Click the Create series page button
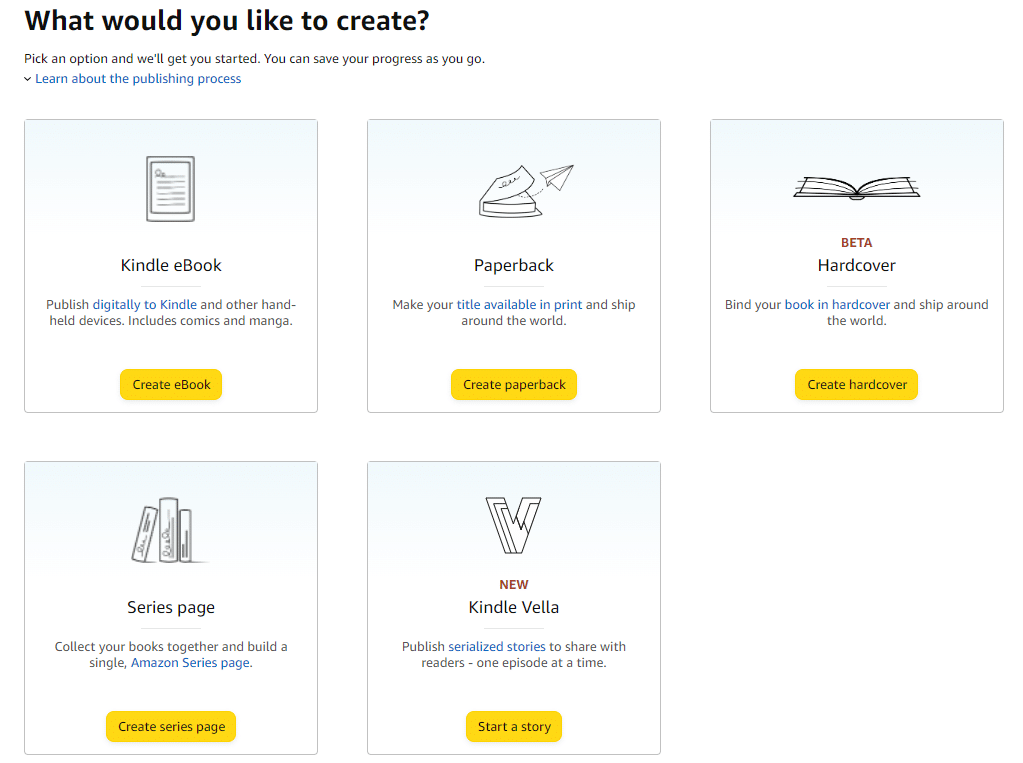The width and height of the screenshot is (1023, 763). [170, 726]
